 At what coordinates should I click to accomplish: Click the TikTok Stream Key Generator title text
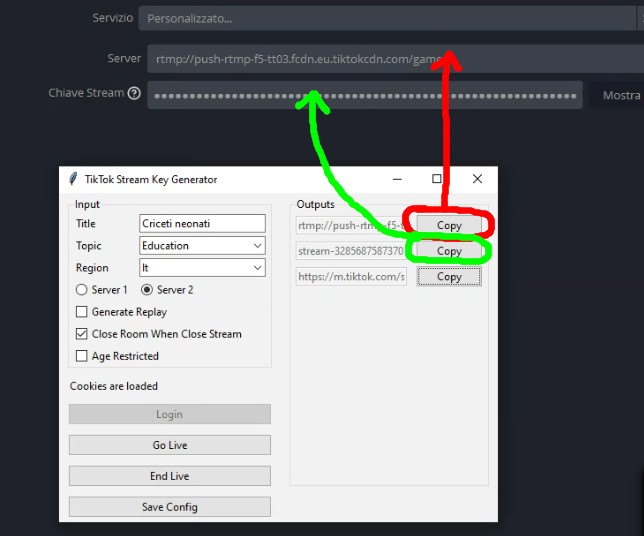click(x=151, y=179)
